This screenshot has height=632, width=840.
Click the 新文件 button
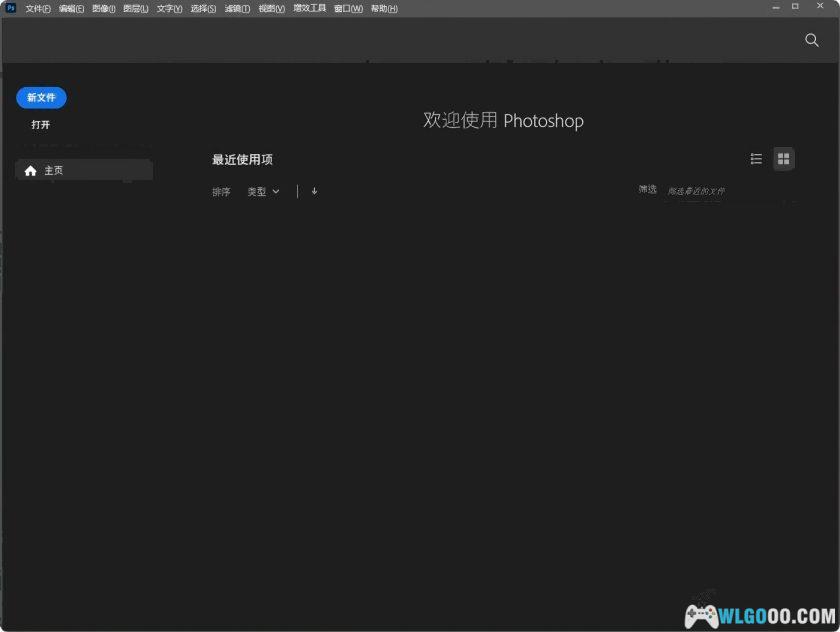click(40, 97)
